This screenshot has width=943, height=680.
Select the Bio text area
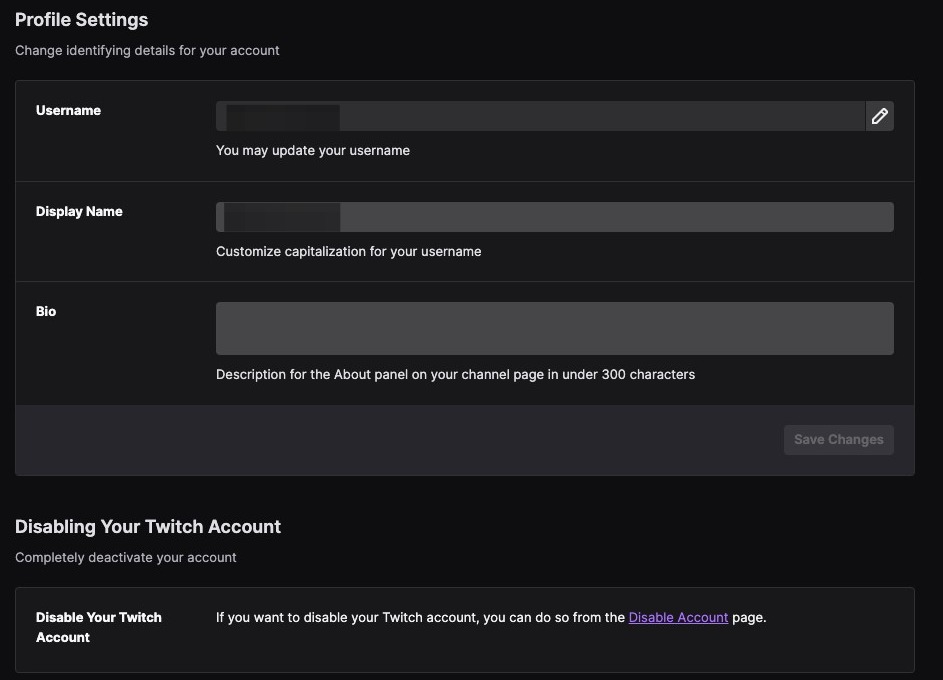pyautogui.click(x=554, y=328)
